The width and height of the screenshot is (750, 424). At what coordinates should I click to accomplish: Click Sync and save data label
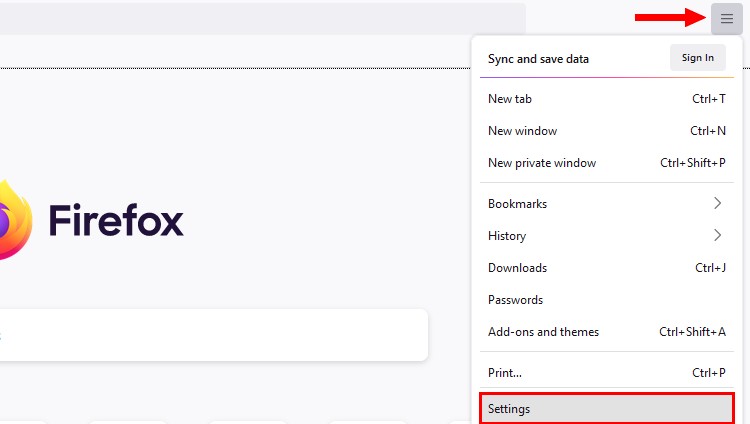[x=538, y=59]
